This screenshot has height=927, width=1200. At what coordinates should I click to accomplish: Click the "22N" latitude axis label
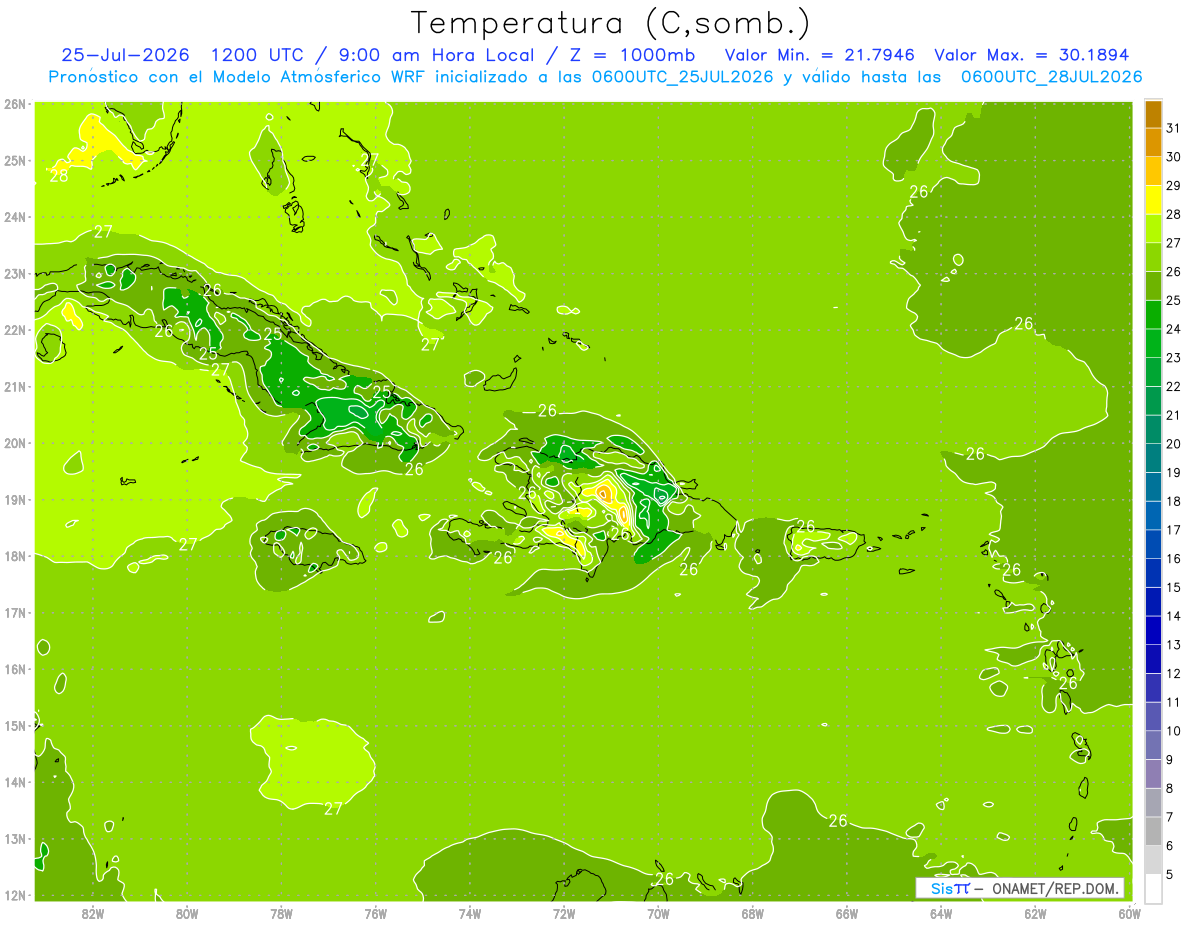[x=15, y=330]
